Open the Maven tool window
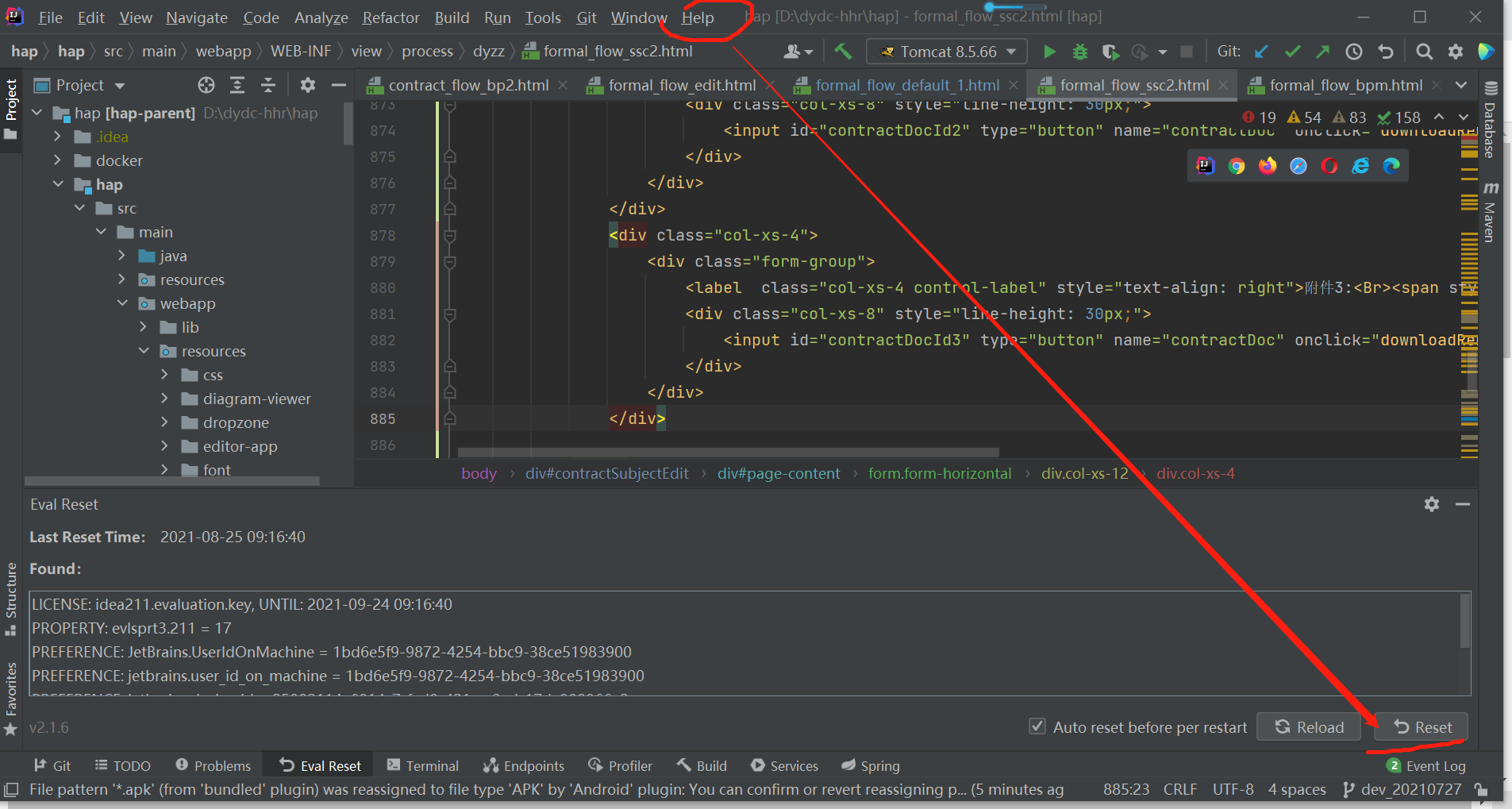 (x=1491, y=212)
